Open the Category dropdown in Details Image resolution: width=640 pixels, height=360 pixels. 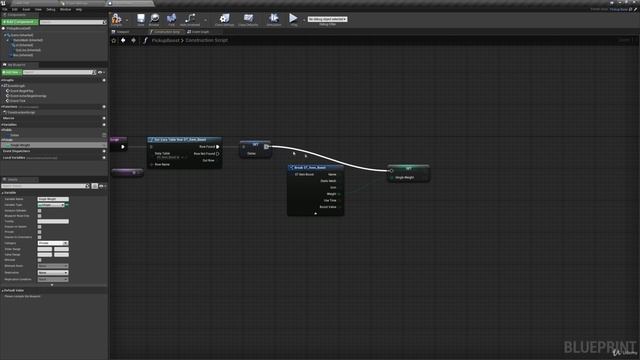[53, 243]
